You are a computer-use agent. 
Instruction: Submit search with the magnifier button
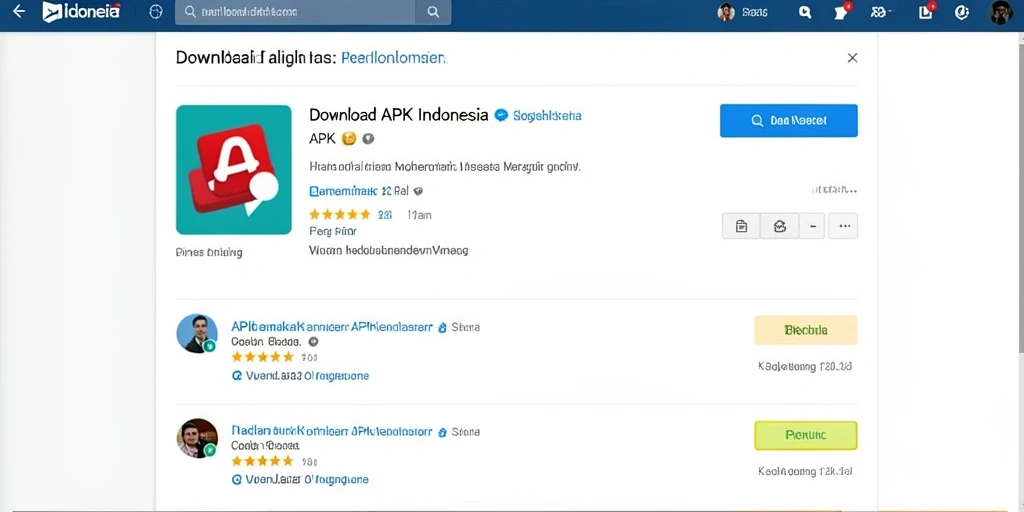pyautogui.click(x=432, y=12)
